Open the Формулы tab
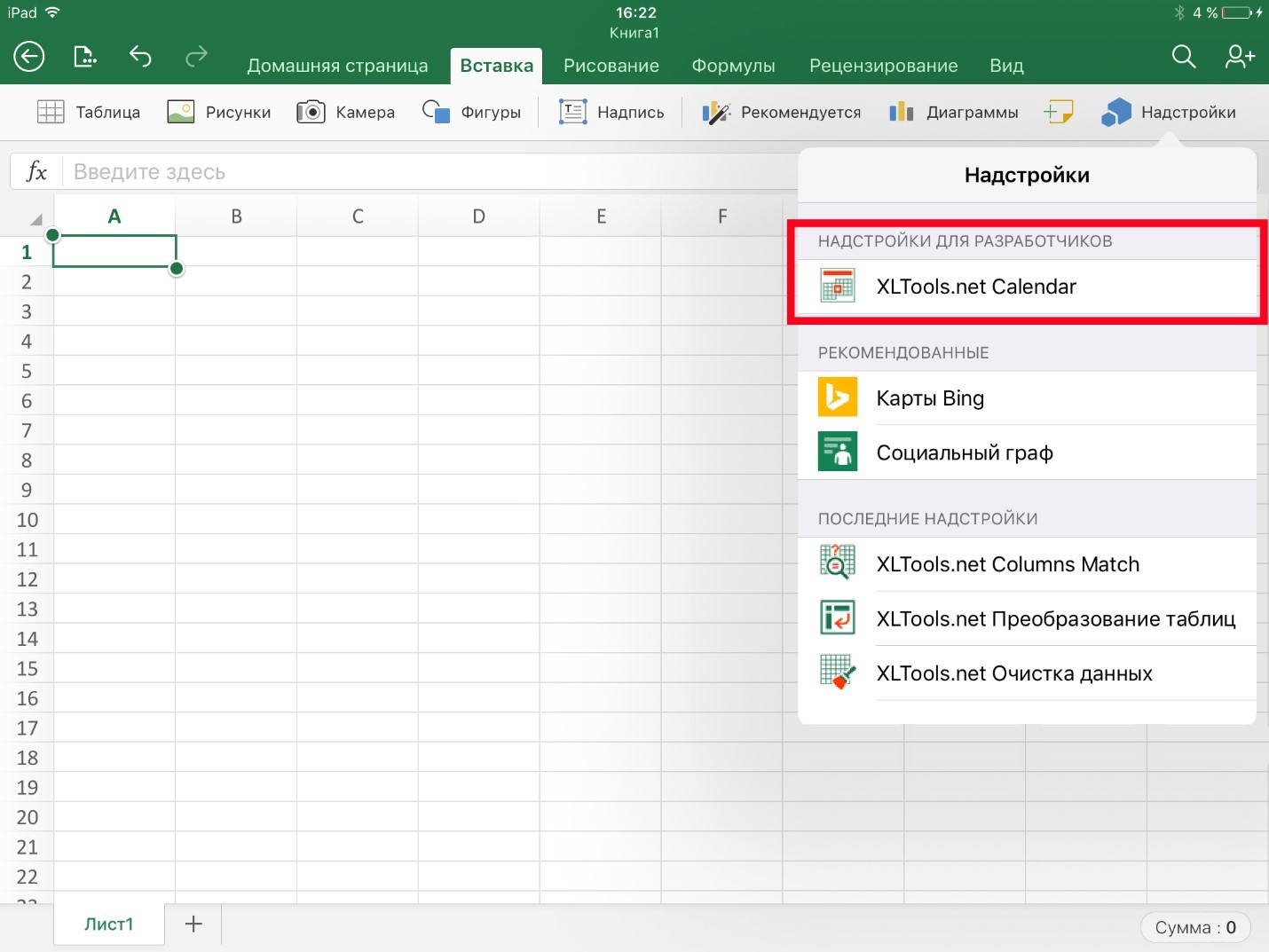 733,66
